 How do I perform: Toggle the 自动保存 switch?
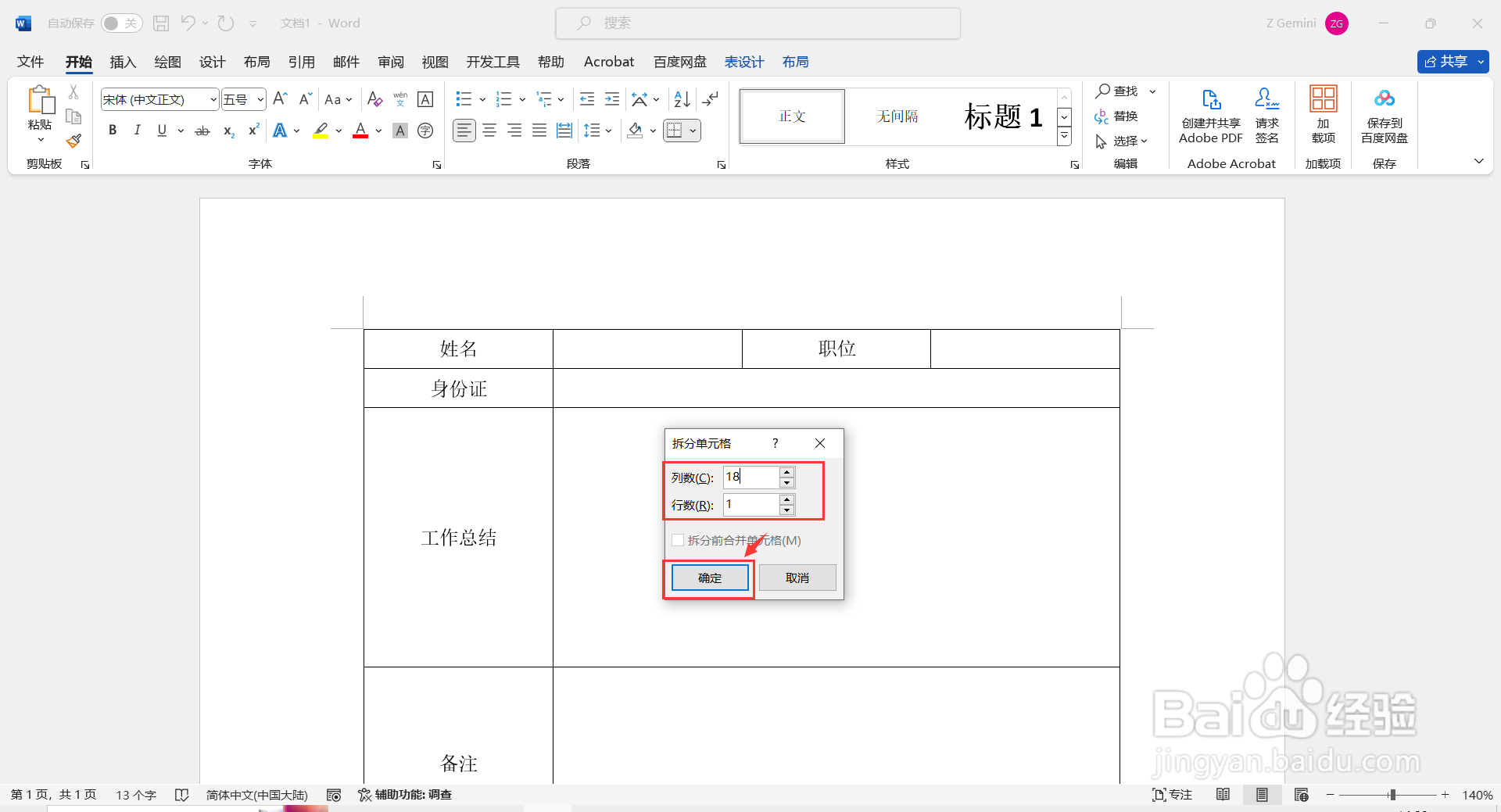coord(121,23)
